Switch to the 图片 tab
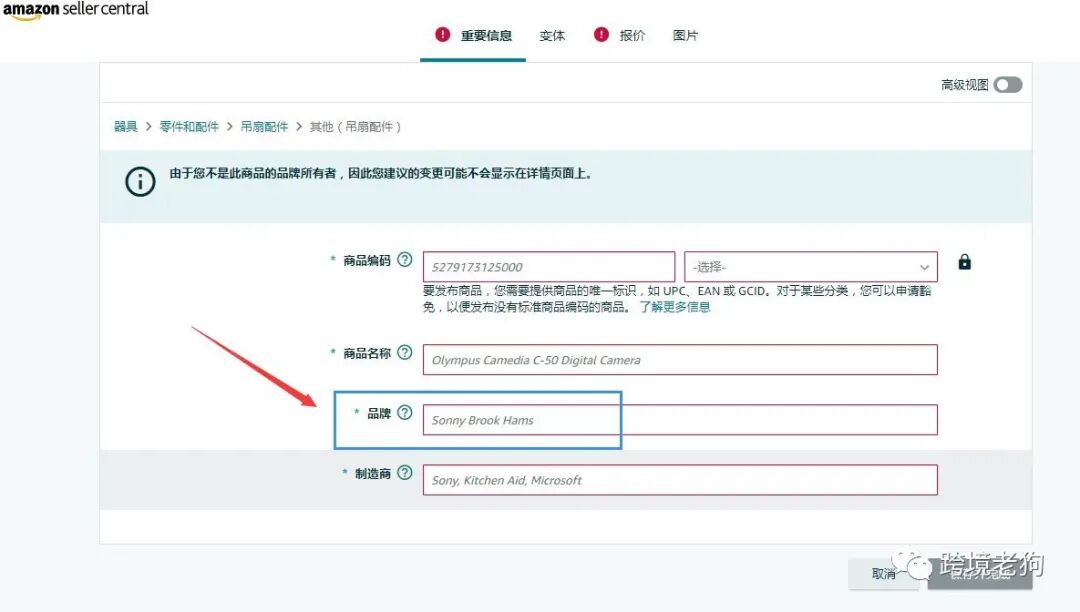 point(686,36)
